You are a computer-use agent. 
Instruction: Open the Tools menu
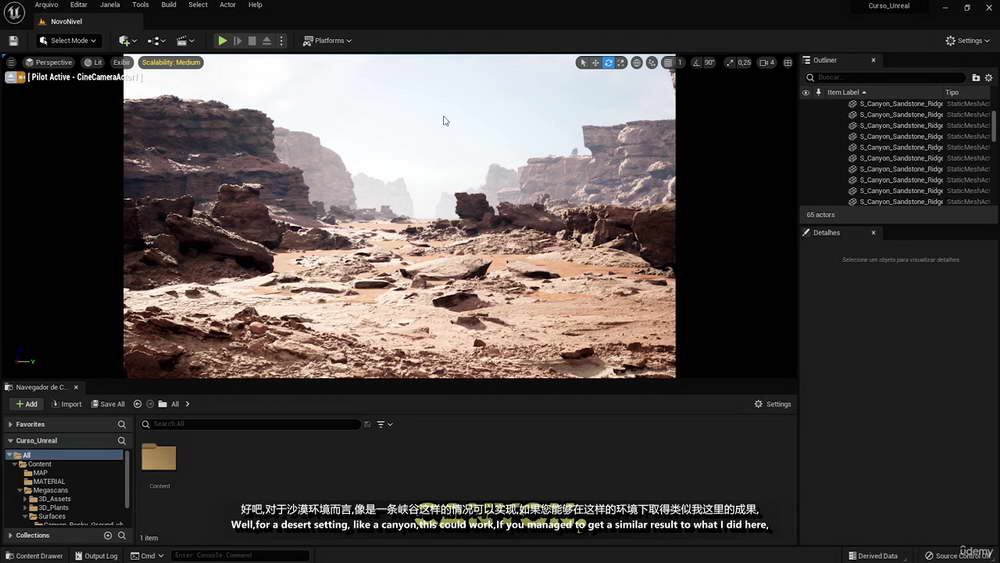point(140,5)
